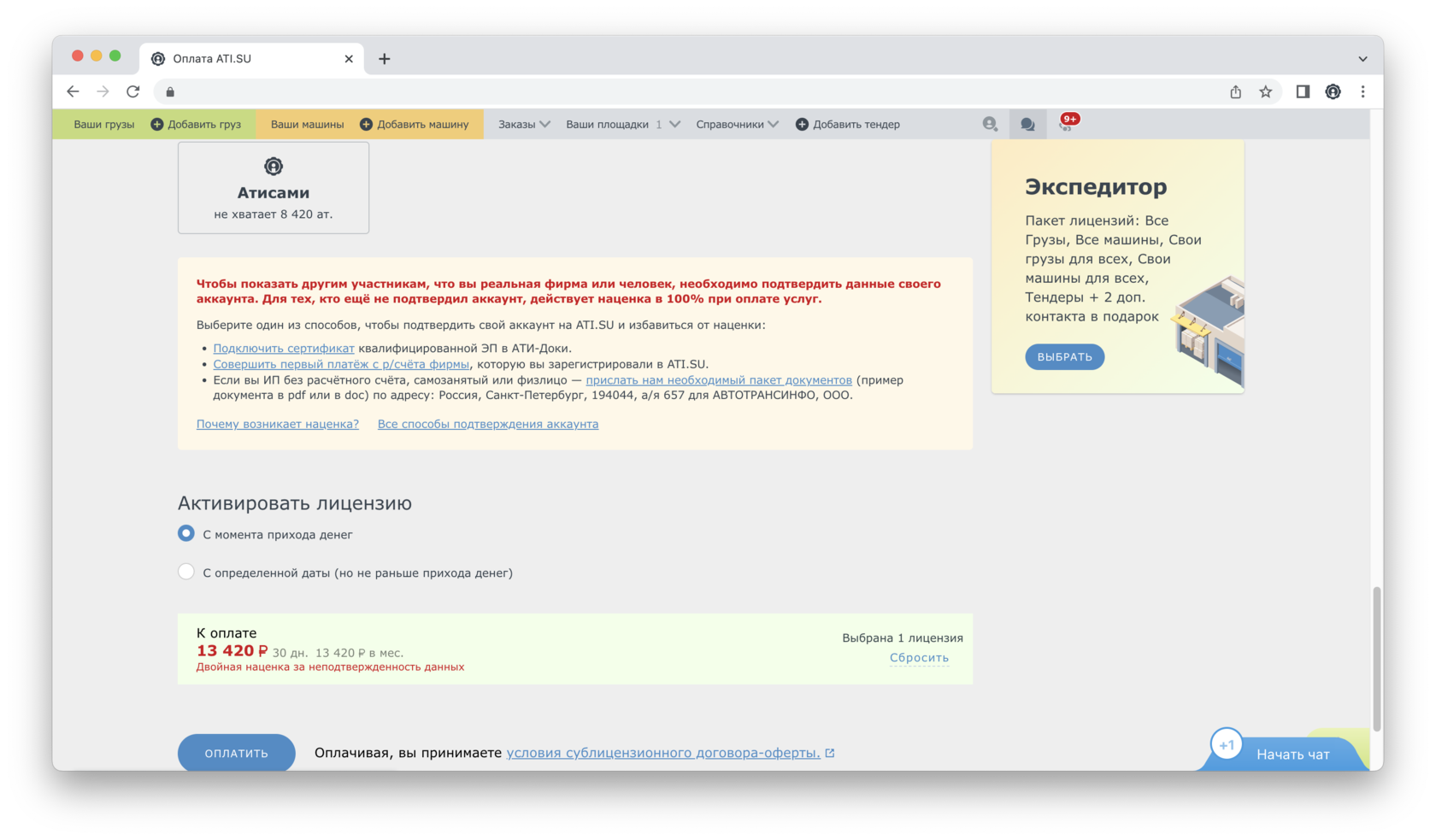Expand the Заказы dropdown

[x=524, y=124]
